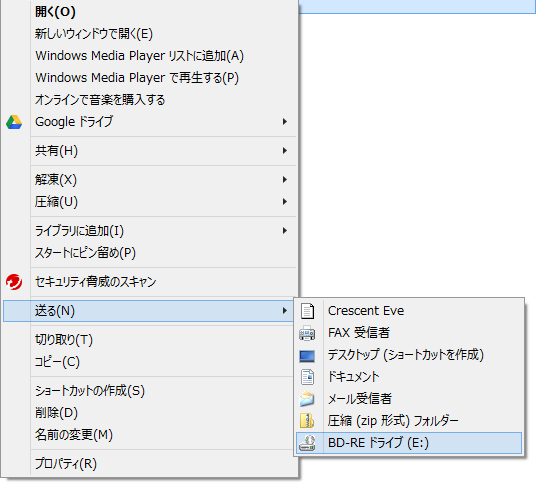Expand the 圧縮(U) submenu arrow

[285, 202]
